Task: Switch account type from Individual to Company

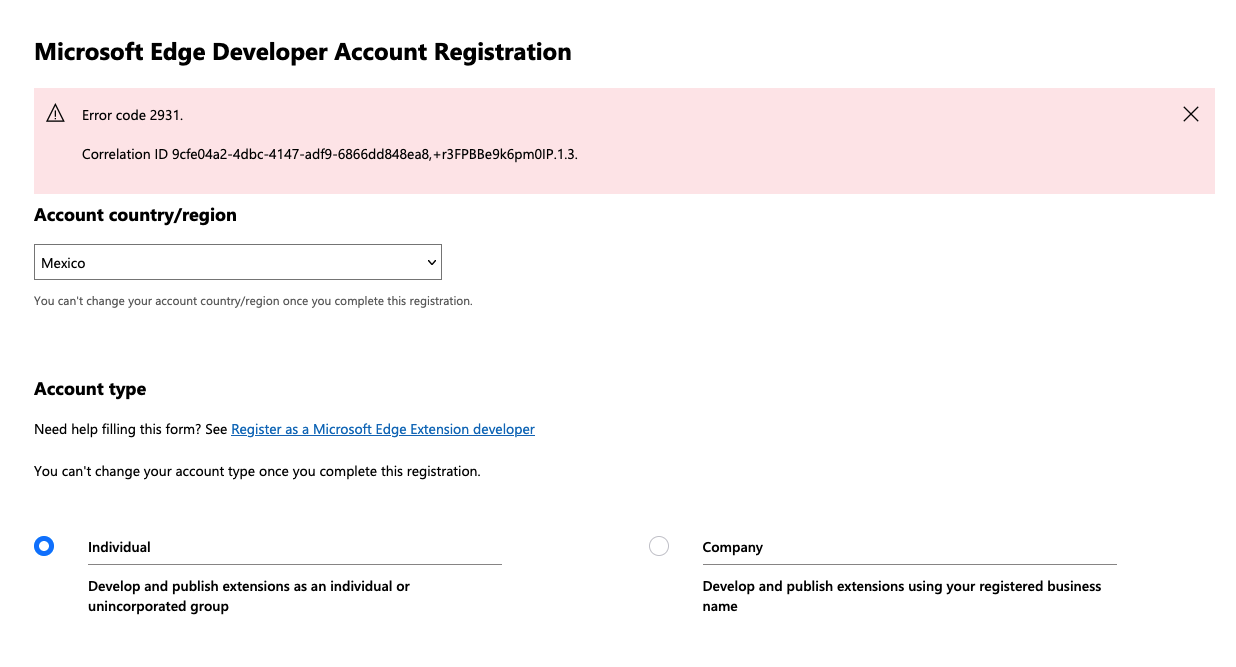Action: coord(659,546)
